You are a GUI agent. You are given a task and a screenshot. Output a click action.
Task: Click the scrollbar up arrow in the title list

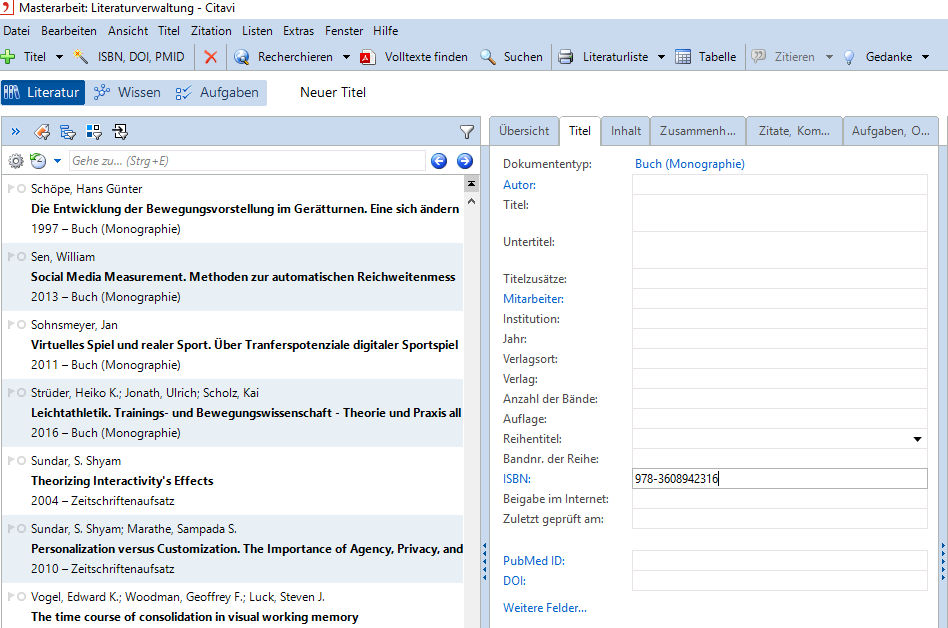(x=472, y=201)
